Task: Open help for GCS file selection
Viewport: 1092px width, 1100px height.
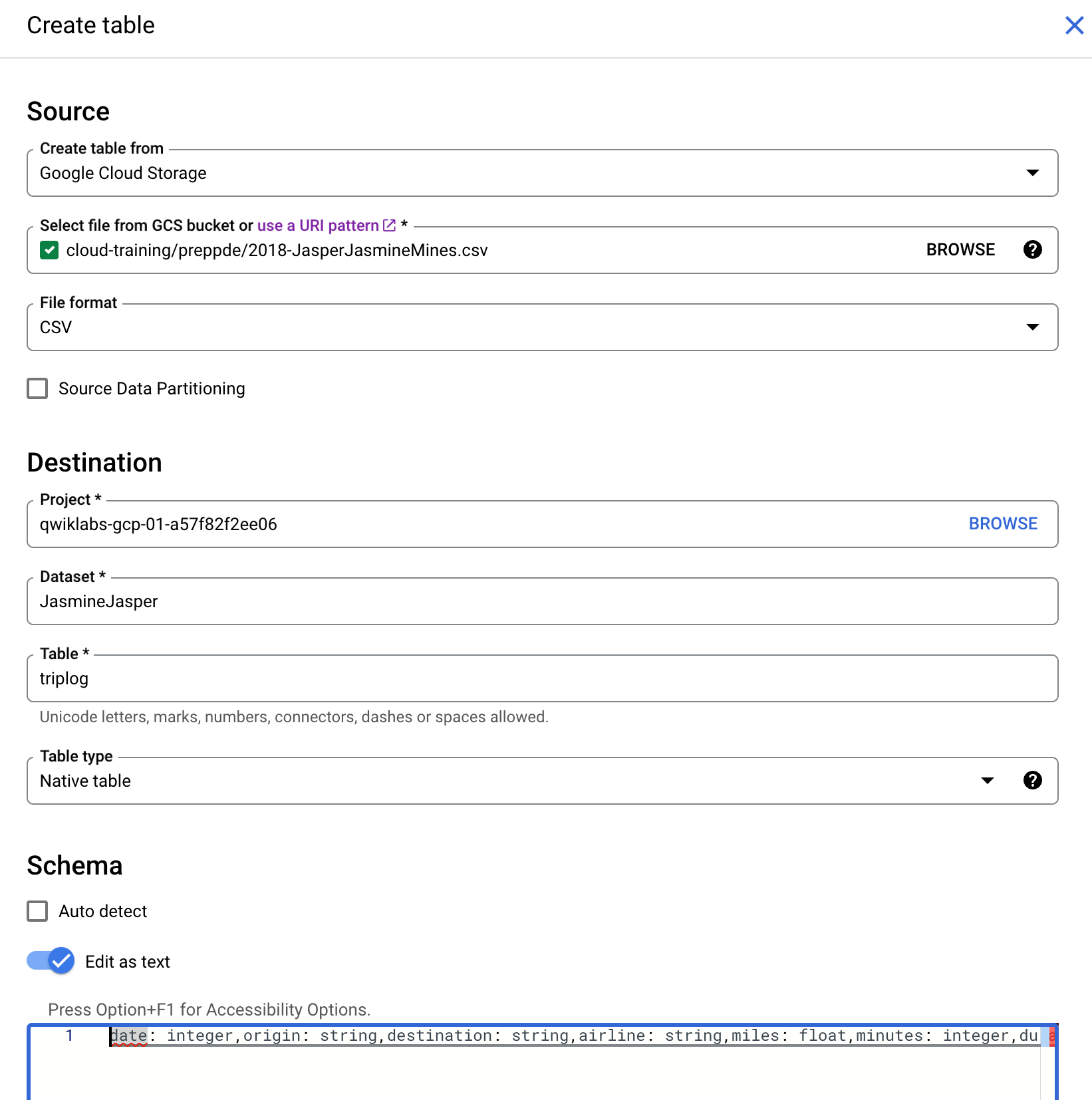Action: [x=1032, y=249]
